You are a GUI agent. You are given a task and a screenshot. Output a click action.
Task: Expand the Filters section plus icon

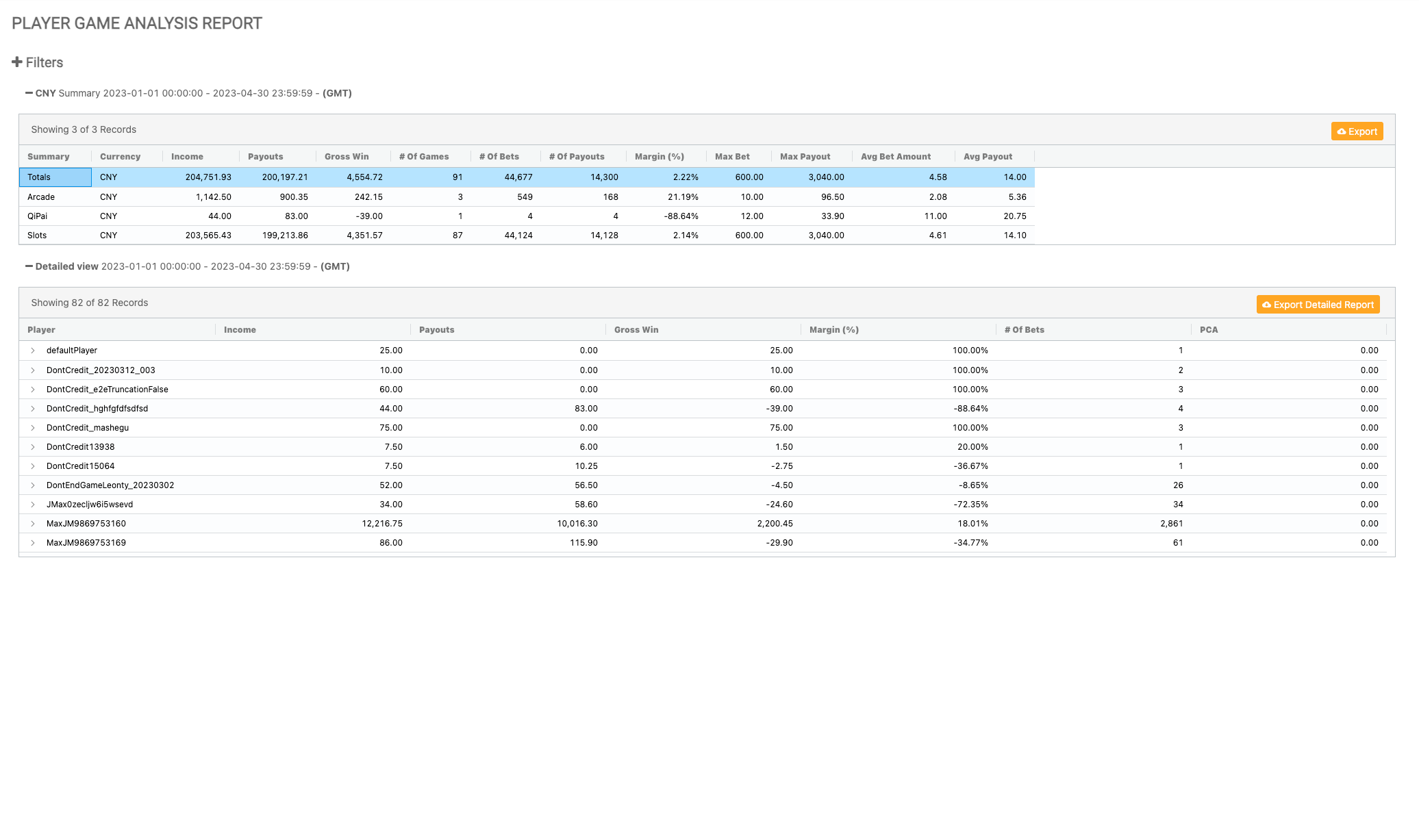[x=17, y=62]
